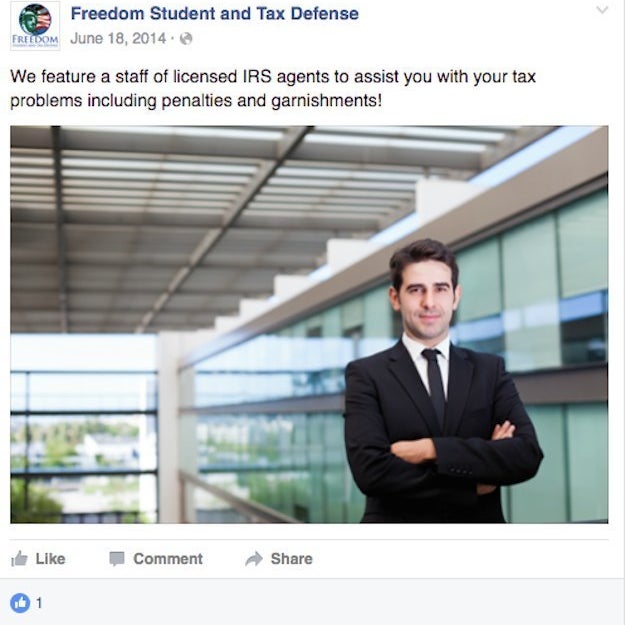
Task: Click the Comment speech bubble icon
Action: click(x=117, y=558)
